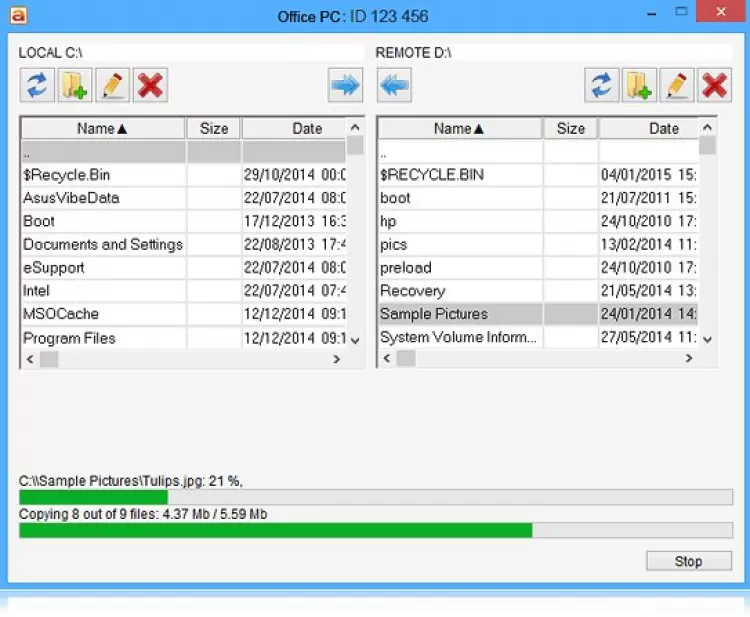The height and width of the screenshot is (617, 750).
Task: Copy to local with left blue arrow
Action: click(x=394, y=85)
